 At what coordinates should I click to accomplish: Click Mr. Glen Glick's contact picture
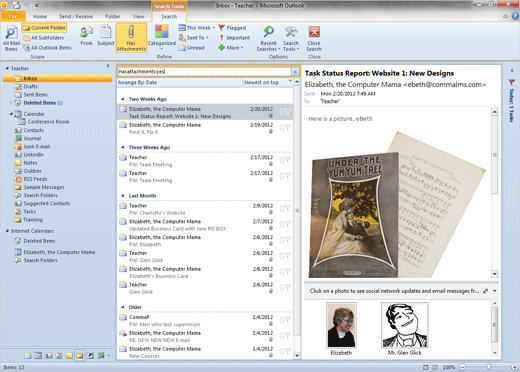(x=404, y=325)
